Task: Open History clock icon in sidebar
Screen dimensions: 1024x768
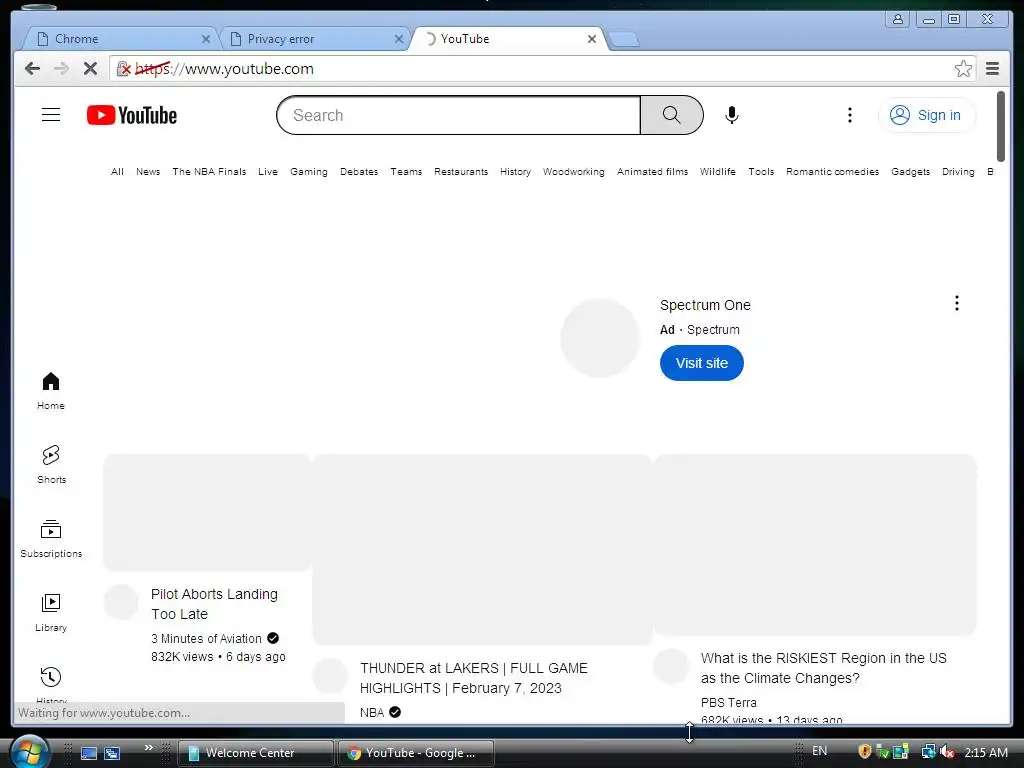Action: pos(51,677)
